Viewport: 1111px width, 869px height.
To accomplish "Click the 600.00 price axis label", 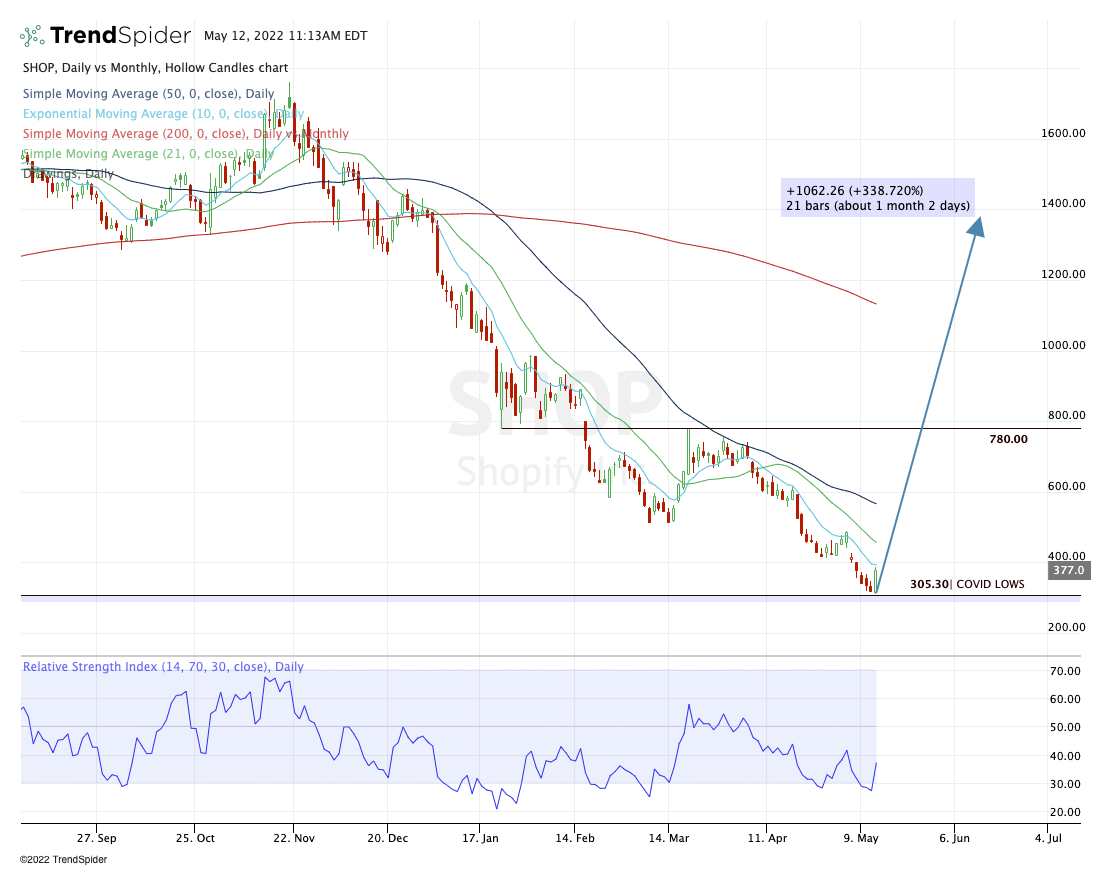I will point(1066,486).
